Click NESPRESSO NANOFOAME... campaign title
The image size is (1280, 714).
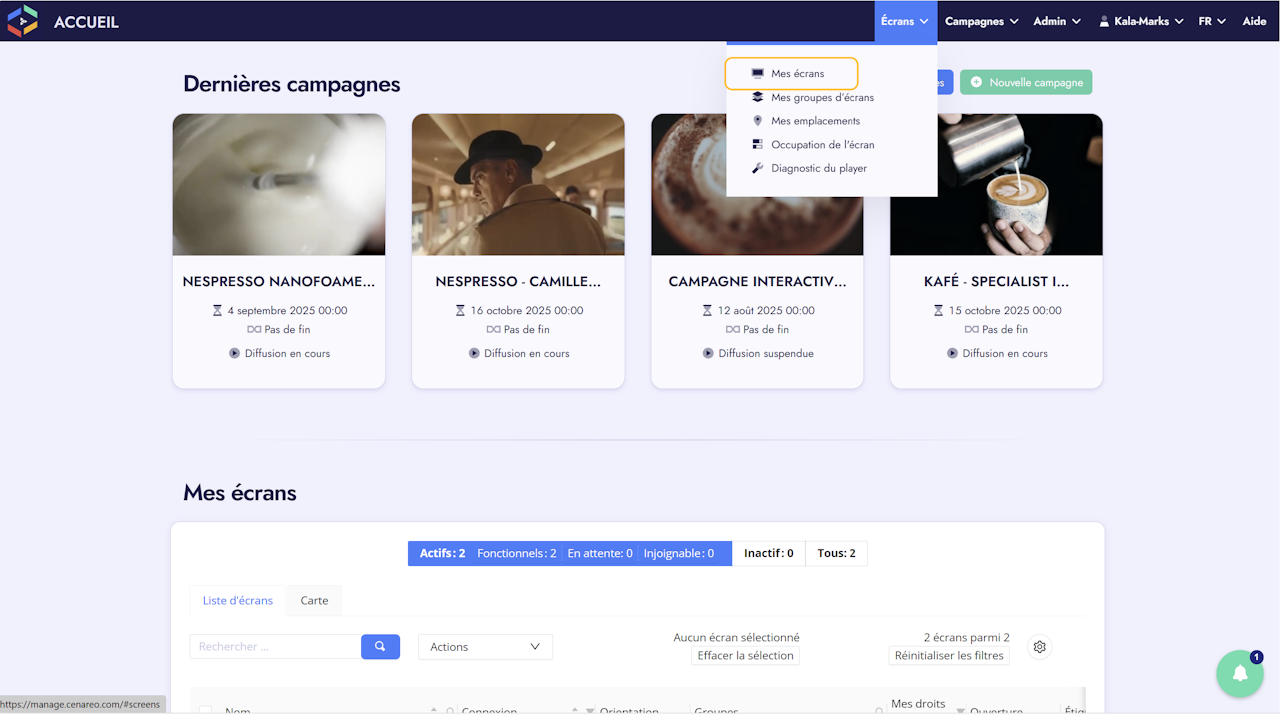[x=279, y=282]
